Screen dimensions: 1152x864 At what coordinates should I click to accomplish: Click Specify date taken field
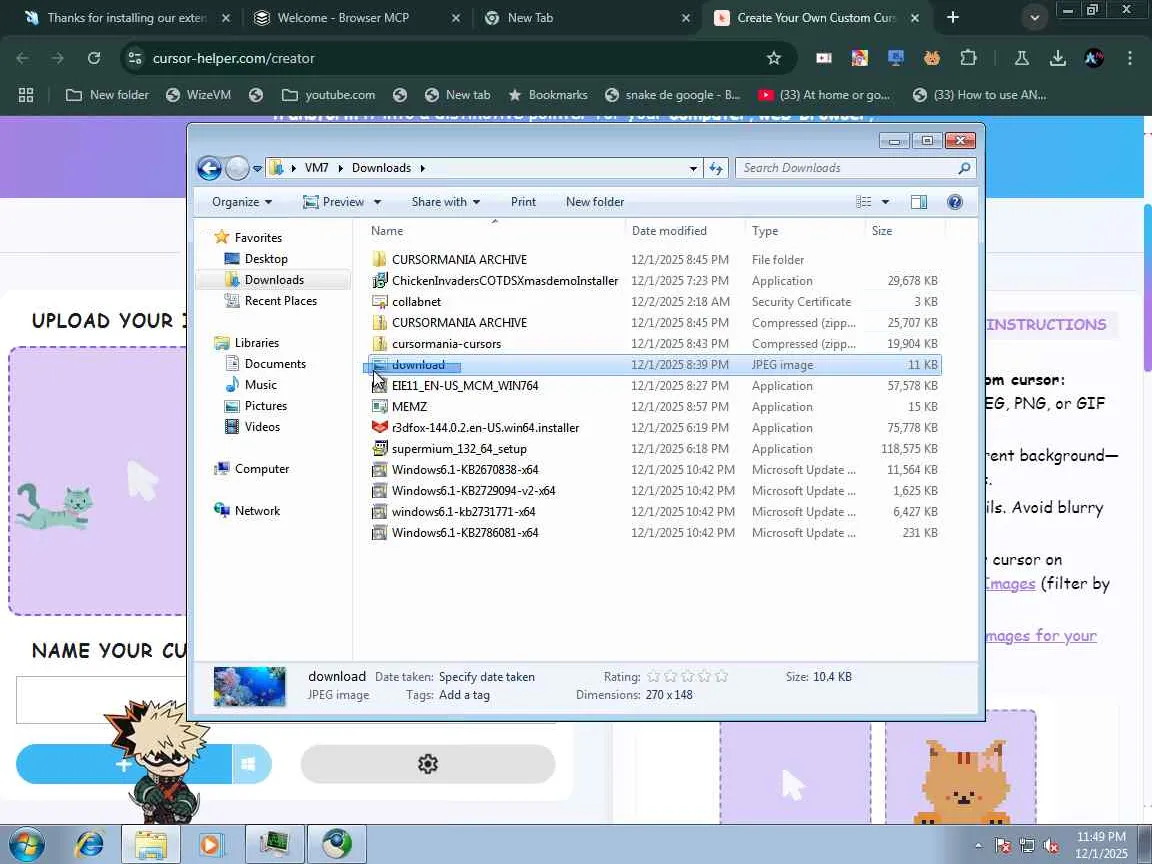pos(486,677)
